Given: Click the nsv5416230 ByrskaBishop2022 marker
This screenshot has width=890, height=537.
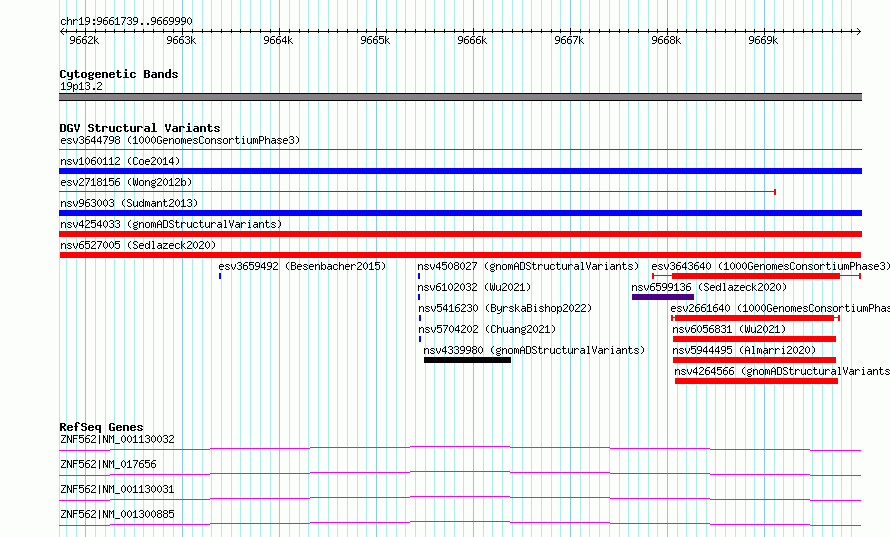Looking at the screenshot, I should pyautogui.click(x=420, y=318).
